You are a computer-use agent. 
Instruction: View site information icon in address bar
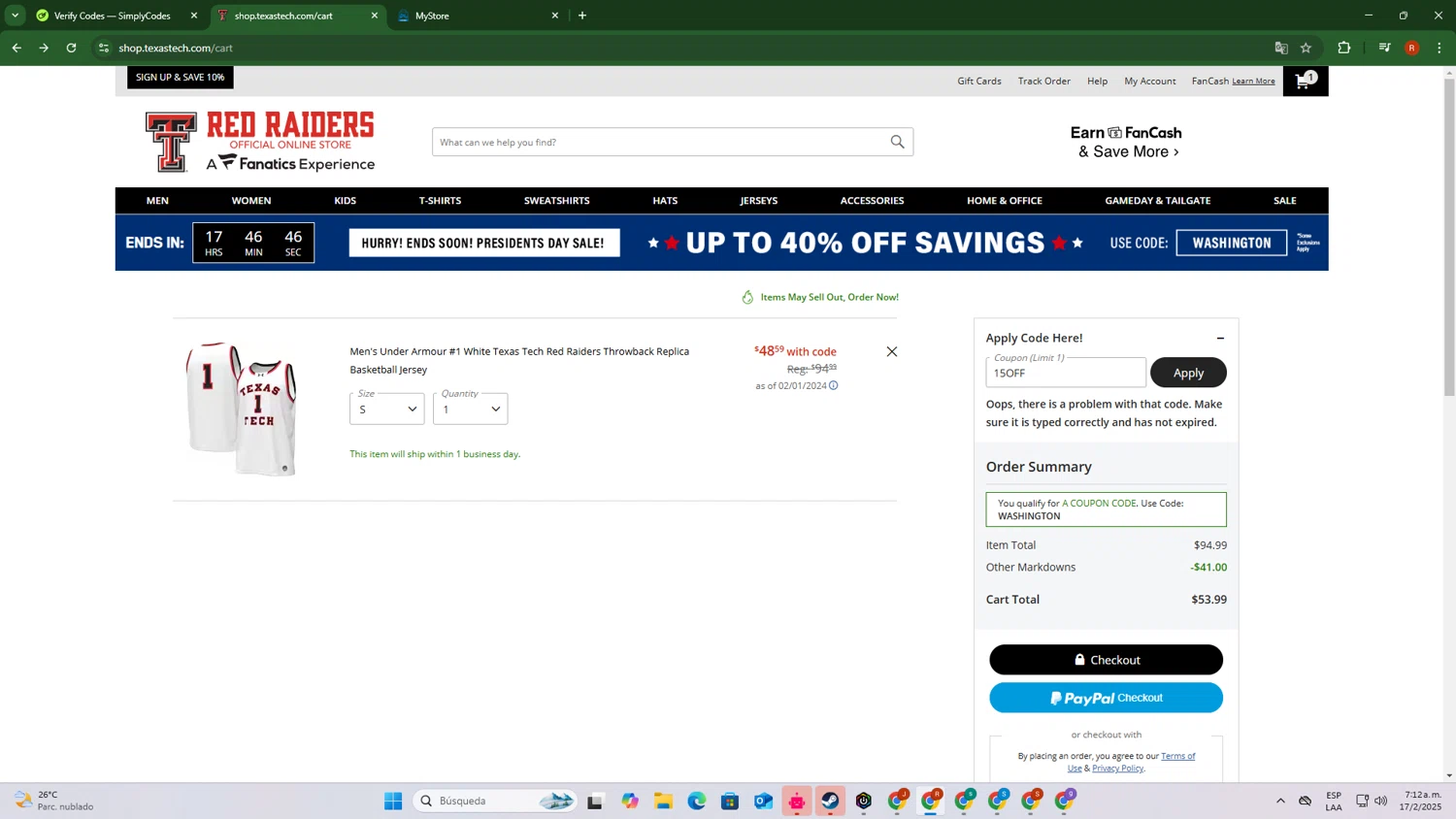pos(104,48)
